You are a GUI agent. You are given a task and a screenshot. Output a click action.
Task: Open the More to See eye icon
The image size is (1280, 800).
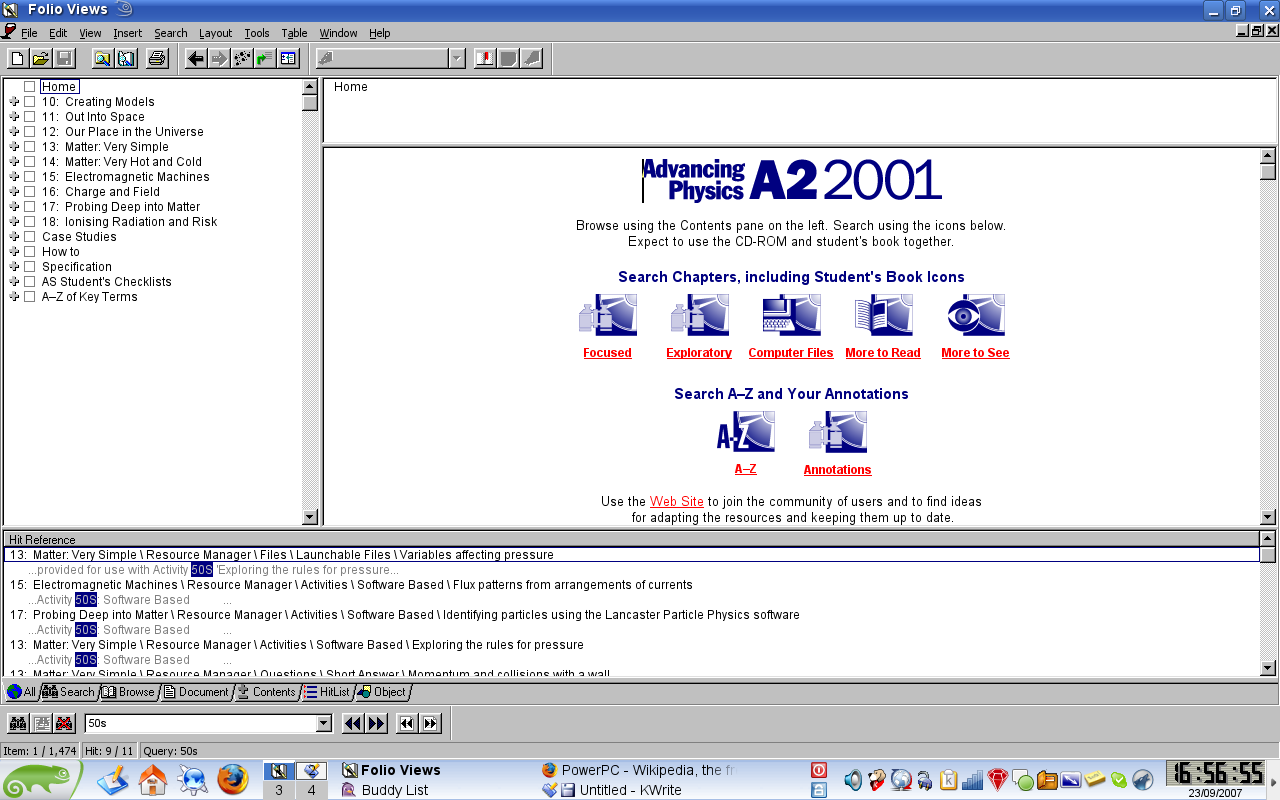click(975, 316)
